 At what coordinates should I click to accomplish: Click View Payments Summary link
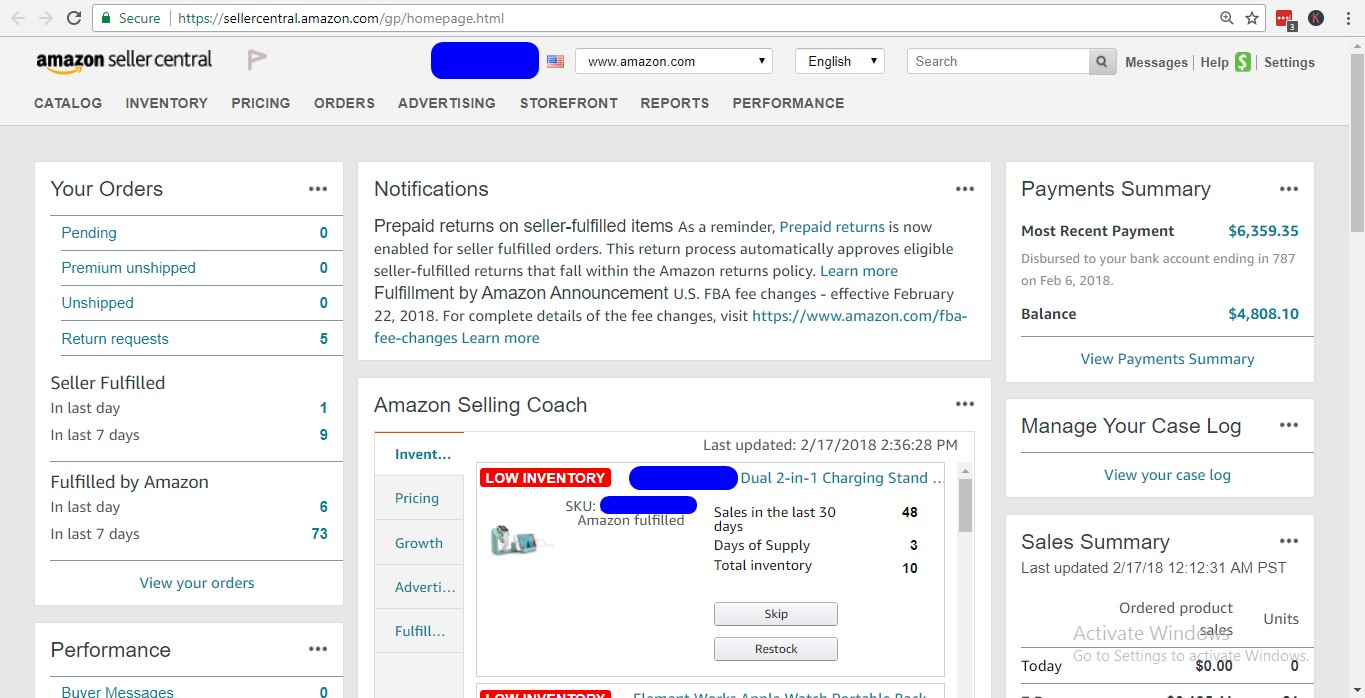click(1167, 359)
